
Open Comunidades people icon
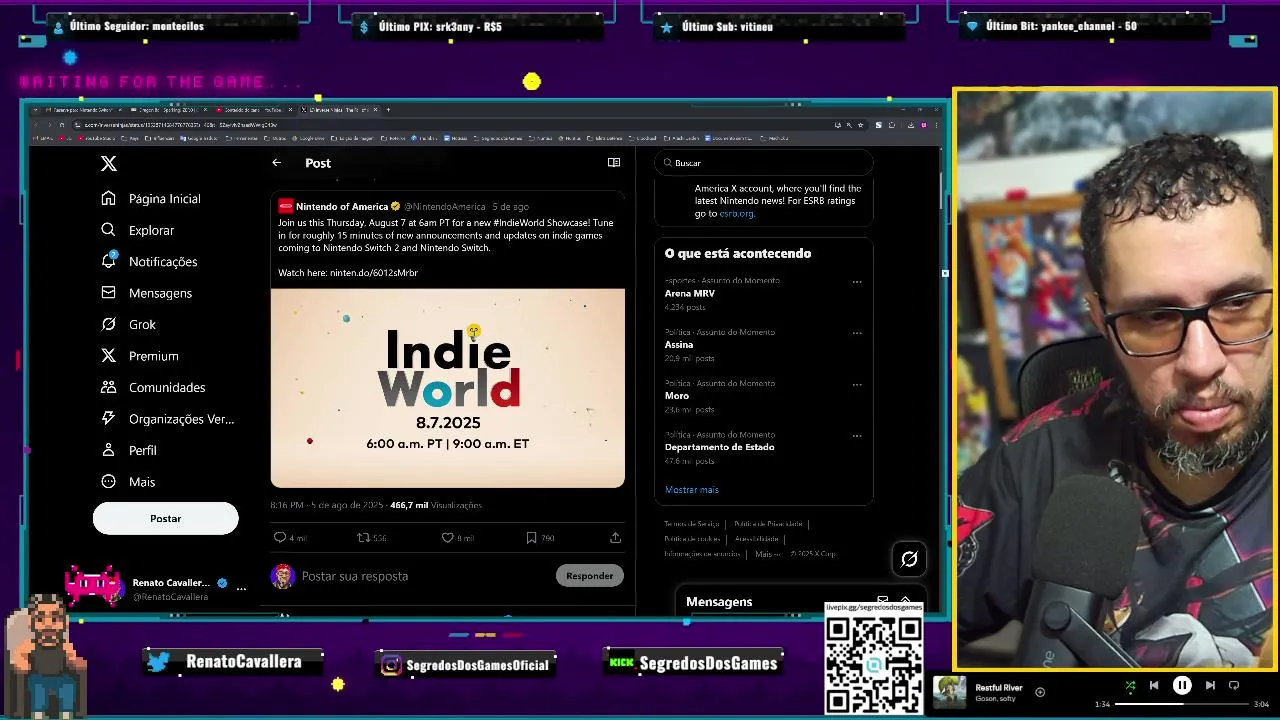click(x=108, y=387)
